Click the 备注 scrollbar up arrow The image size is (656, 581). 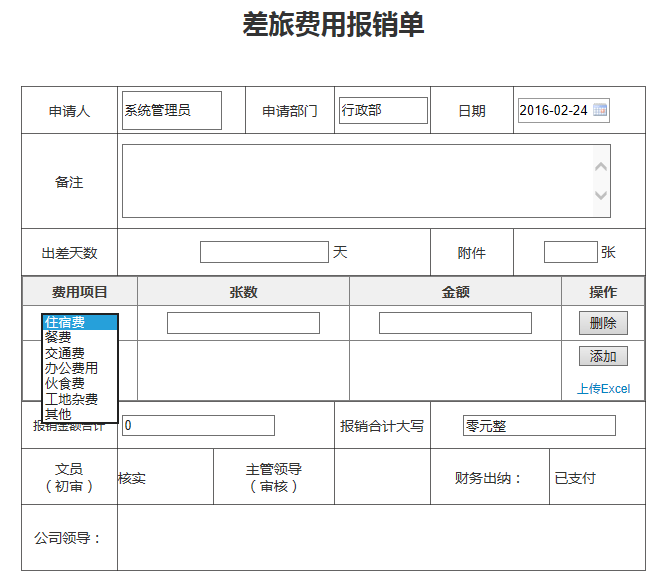pyautogui.click(x=601, y=166)
